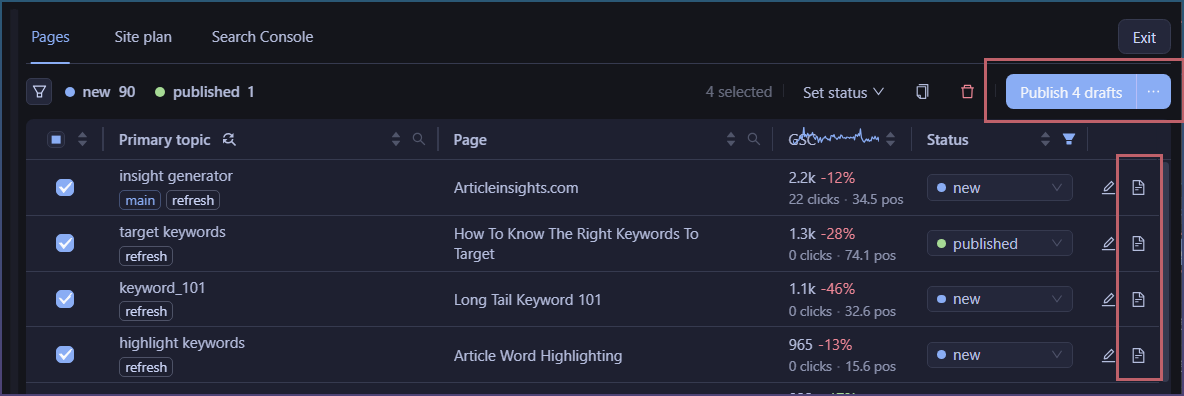Click the target keywords topic name

coord(173,231)
